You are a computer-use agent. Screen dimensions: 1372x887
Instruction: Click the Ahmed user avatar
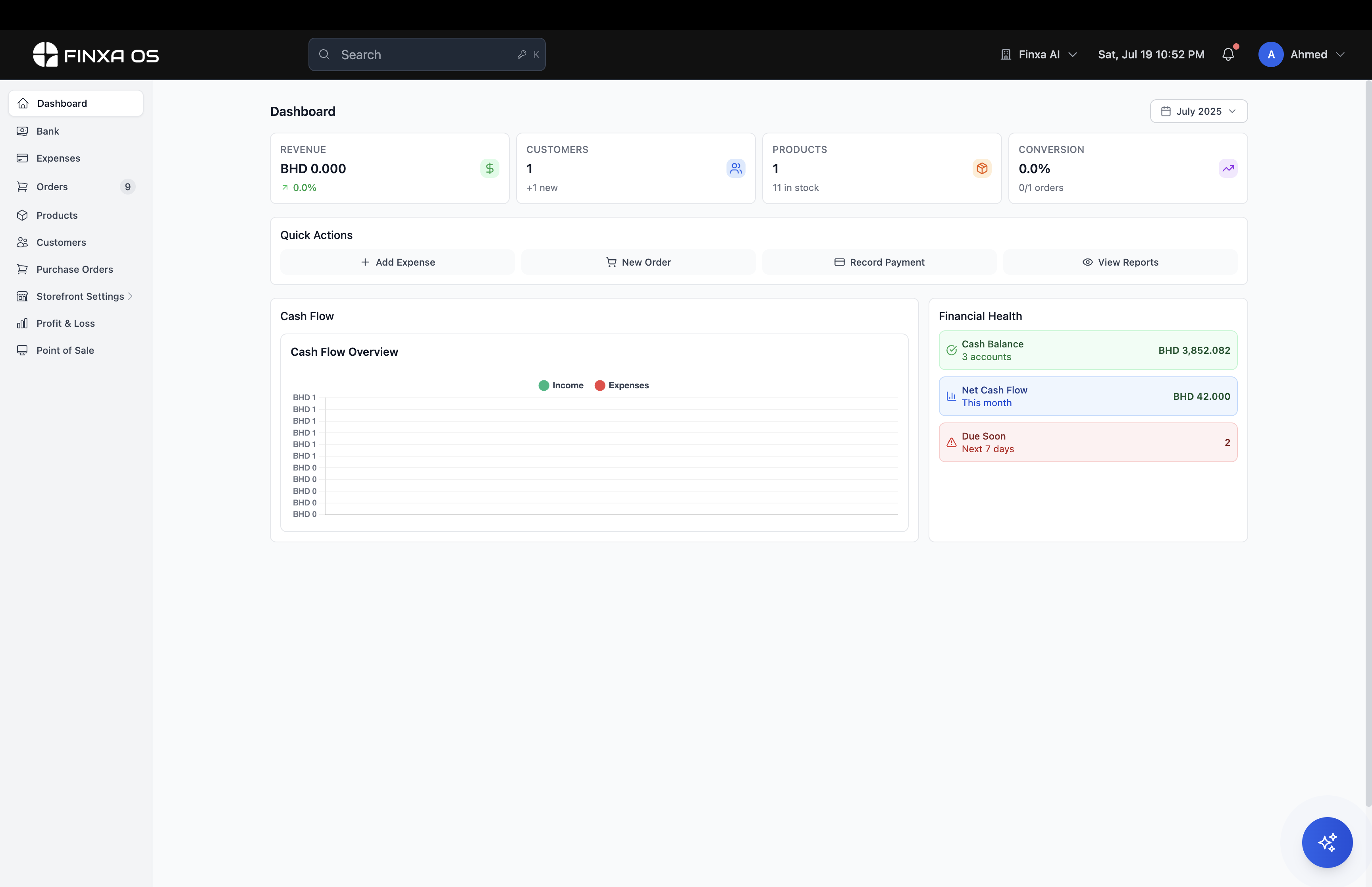pyautogui.click(x=1271, y=55)
